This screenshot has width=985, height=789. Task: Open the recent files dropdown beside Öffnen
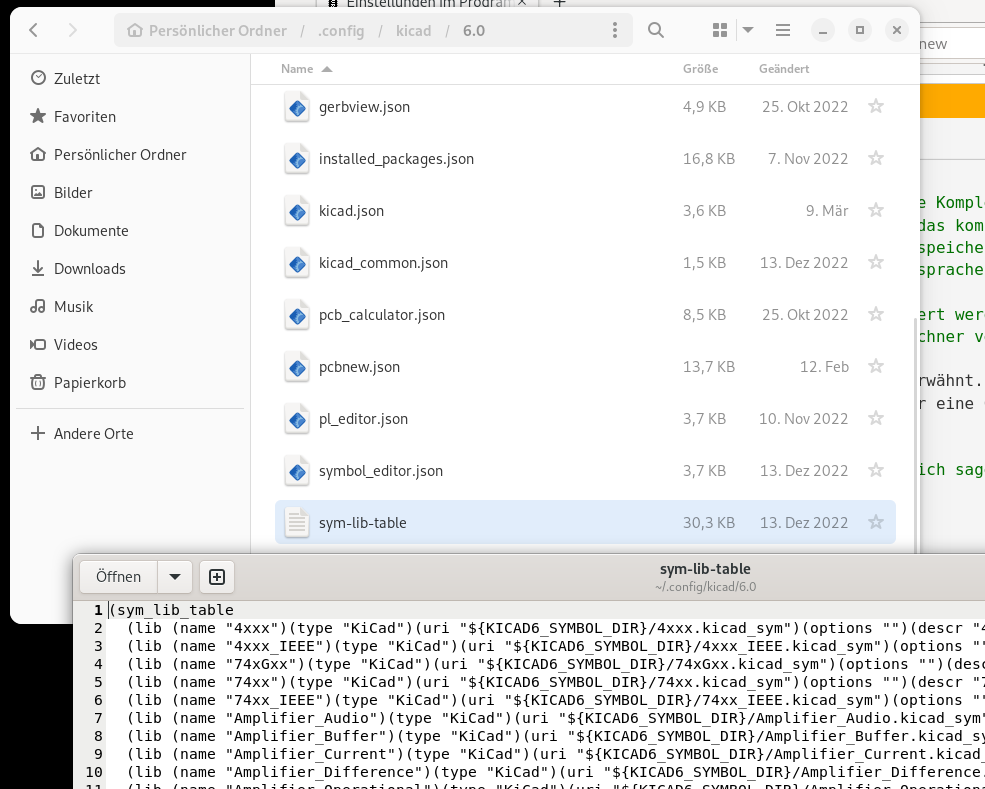[x=175, y=577]
